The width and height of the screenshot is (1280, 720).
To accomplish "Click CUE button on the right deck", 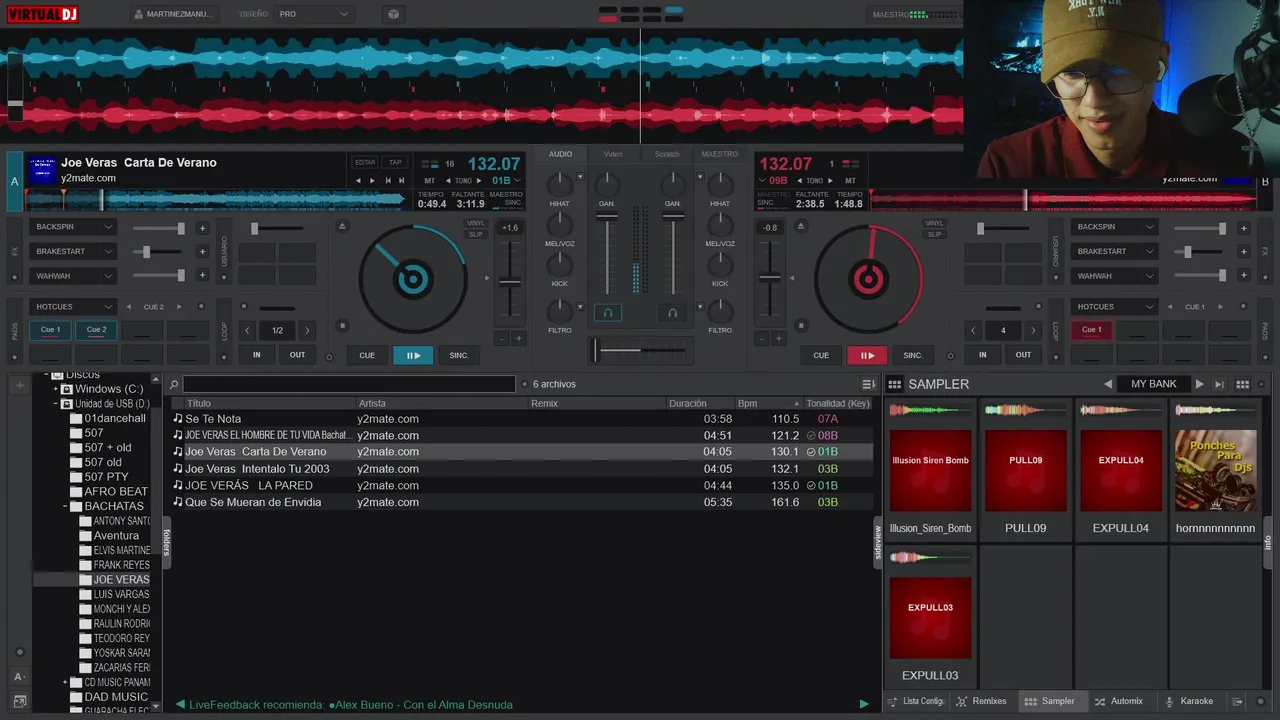I will pos(821,355).
